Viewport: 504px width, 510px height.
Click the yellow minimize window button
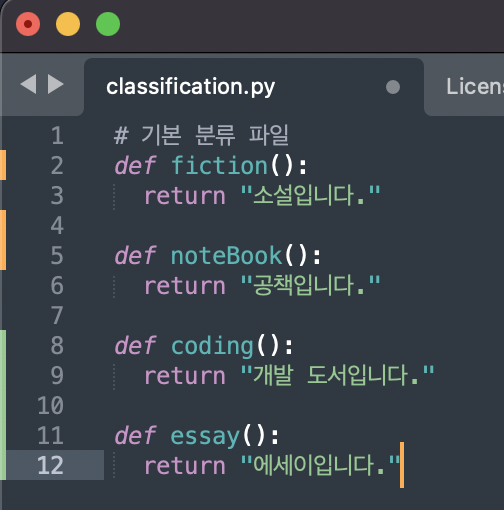[68, 24]
